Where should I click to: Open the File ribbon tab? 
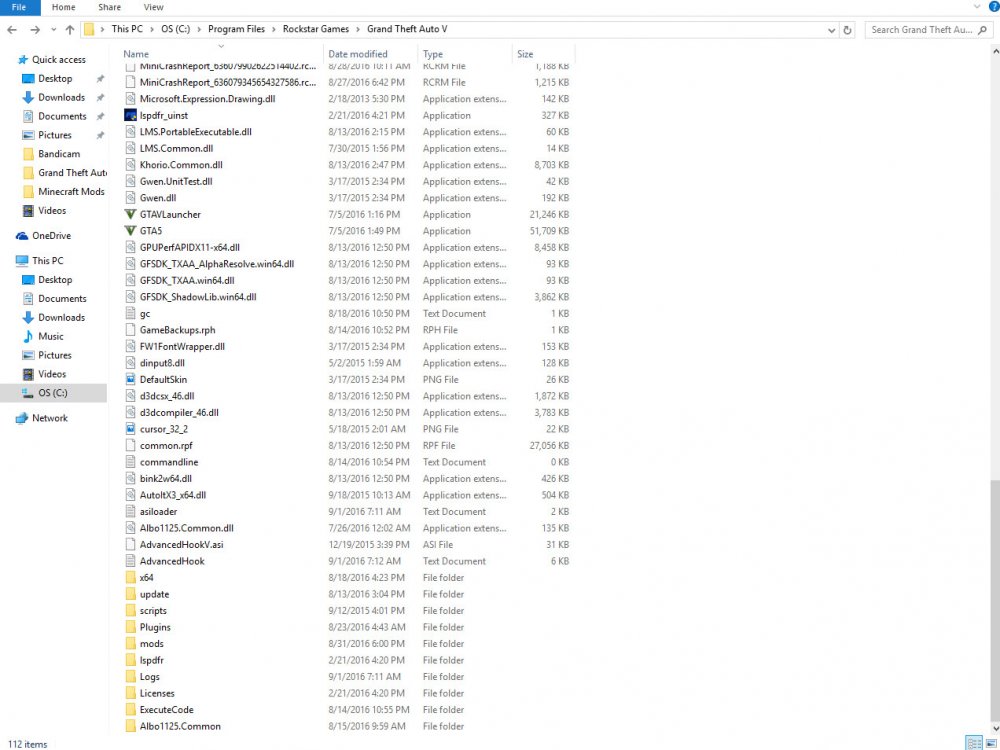(20, 7)
